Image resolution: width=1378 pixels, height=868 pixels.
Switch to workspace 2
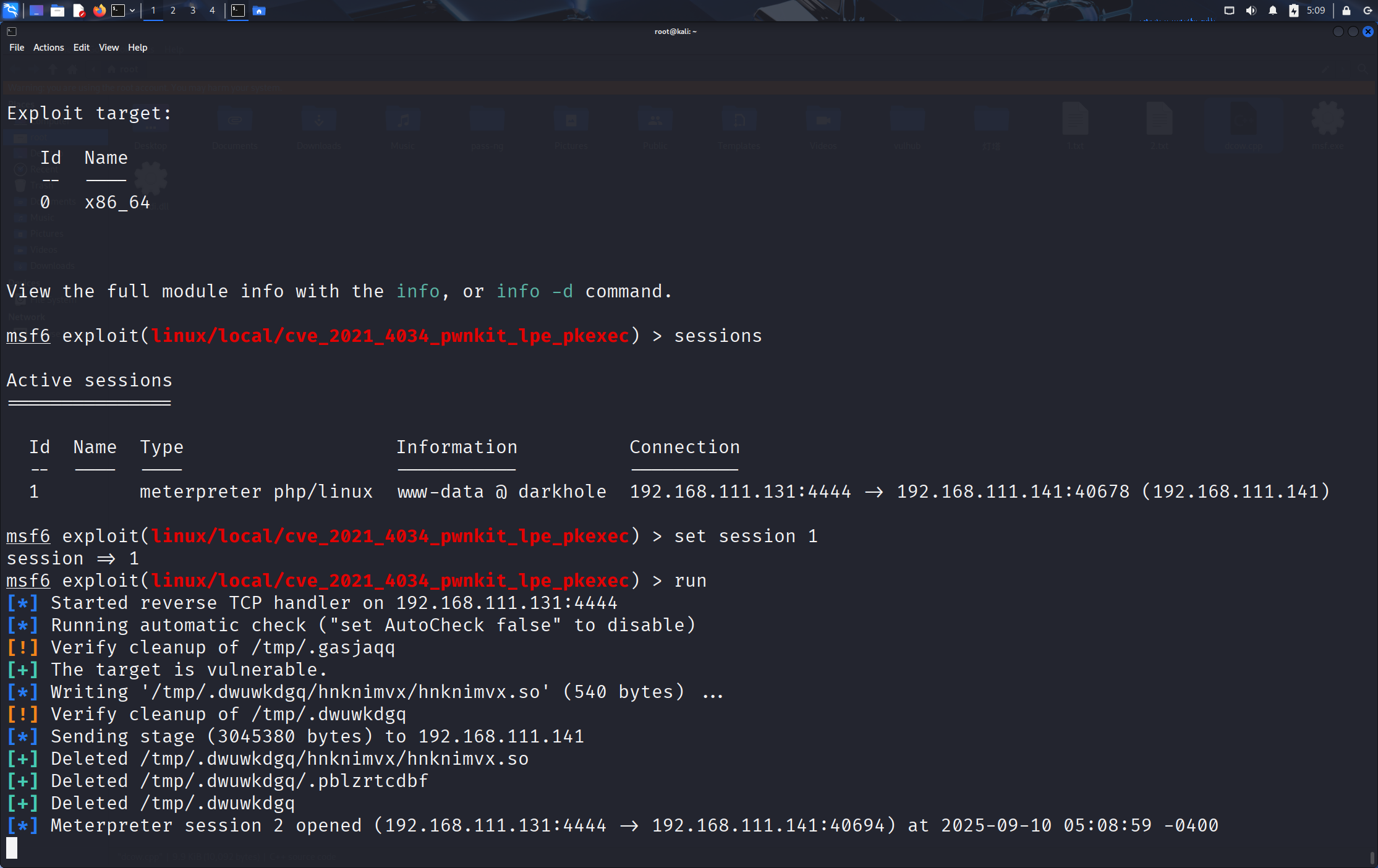(x=172, y=11)
